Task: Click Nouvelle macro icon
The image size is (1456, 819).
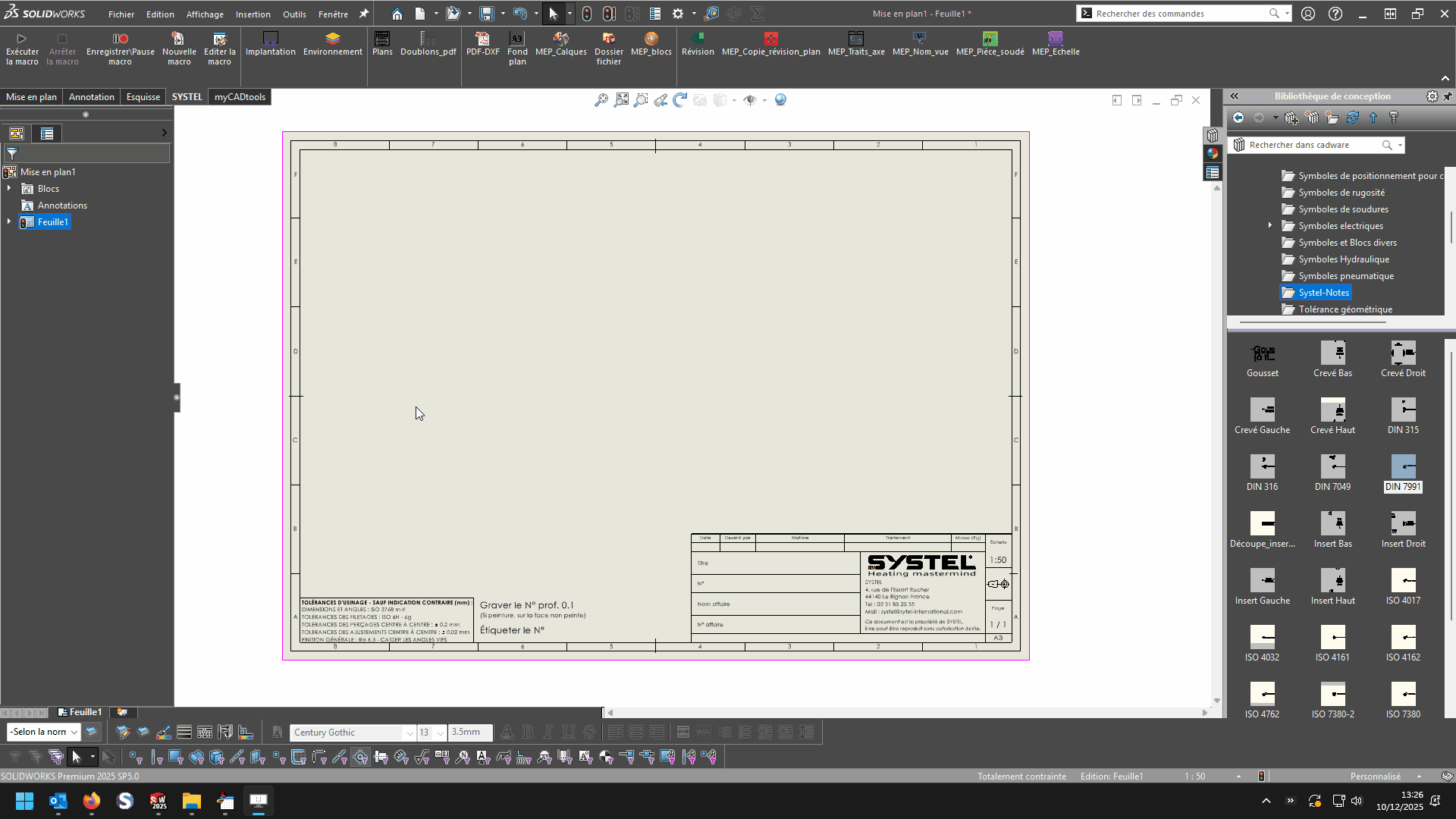Action: tap(179, 39)
